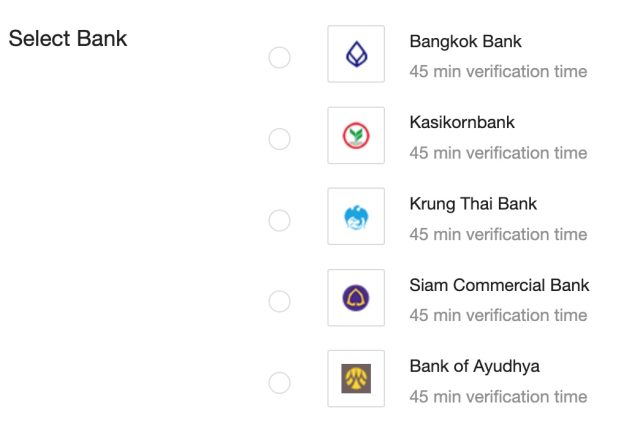The width and height of the screenshot is (640, 446).
Task: Pick the Krung Thai Bank radio button
Action: pos(280,220)
